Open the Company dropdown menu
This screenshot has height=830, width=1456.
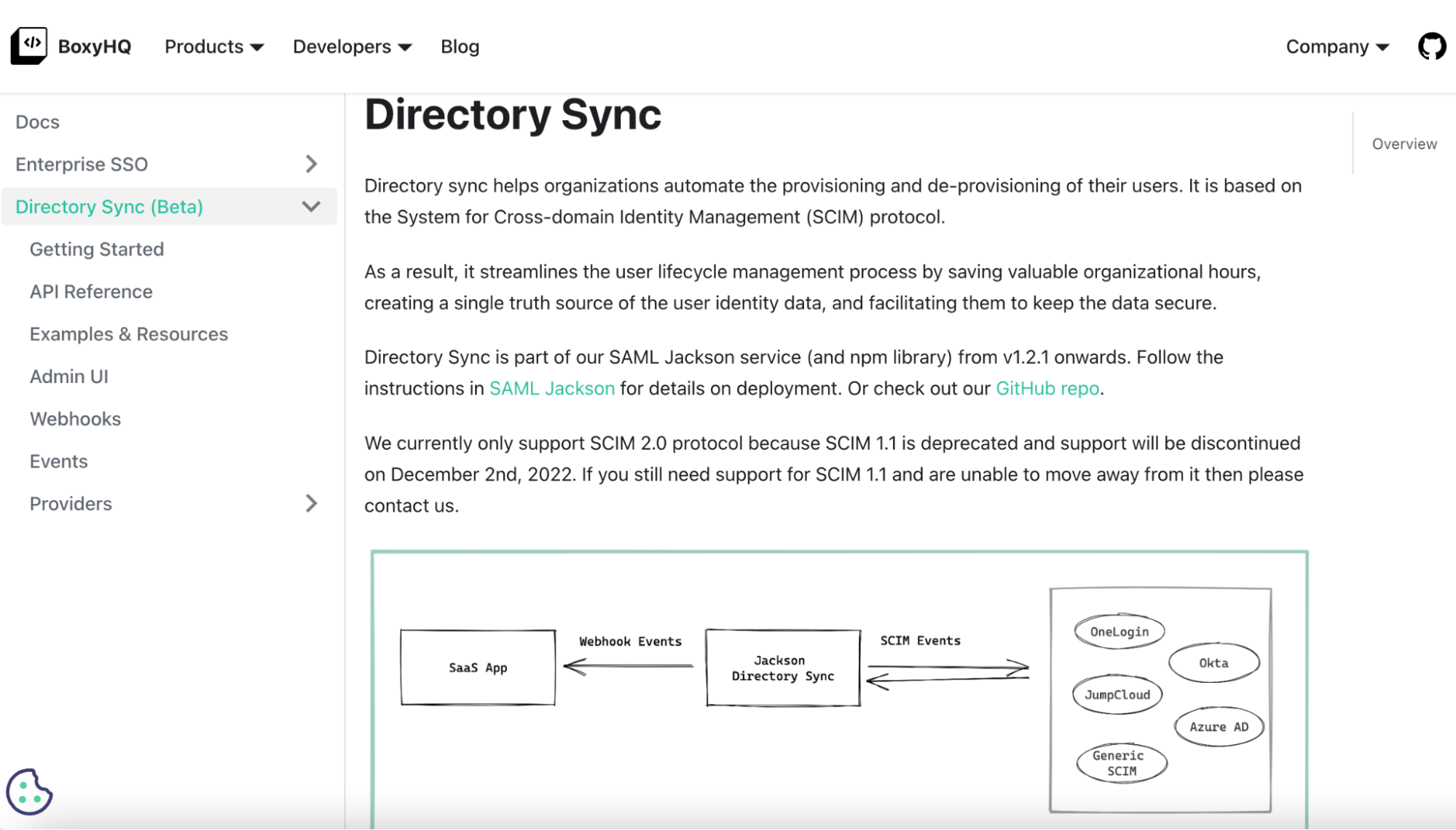click(1337, 47)
